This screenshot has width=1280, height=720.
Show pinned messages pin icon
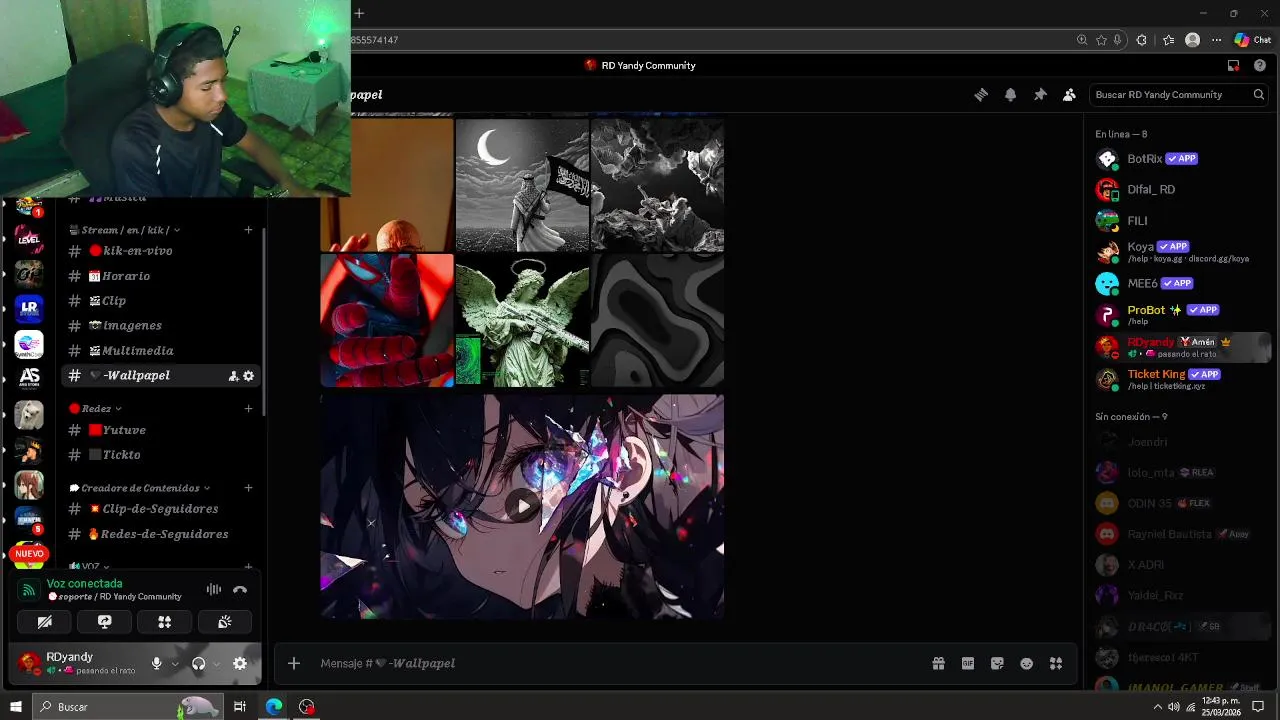click(1040, 94)
